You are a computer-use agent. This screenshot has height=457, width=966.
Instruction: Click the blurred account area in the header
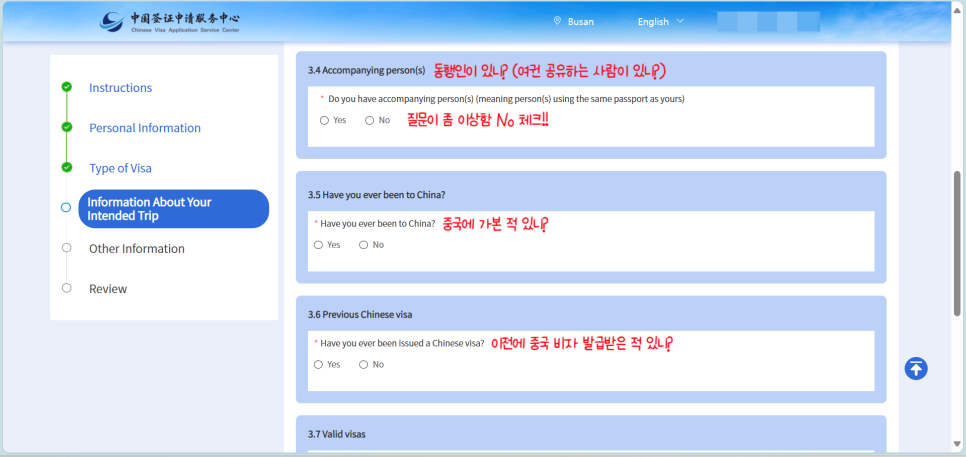(768, 22)
